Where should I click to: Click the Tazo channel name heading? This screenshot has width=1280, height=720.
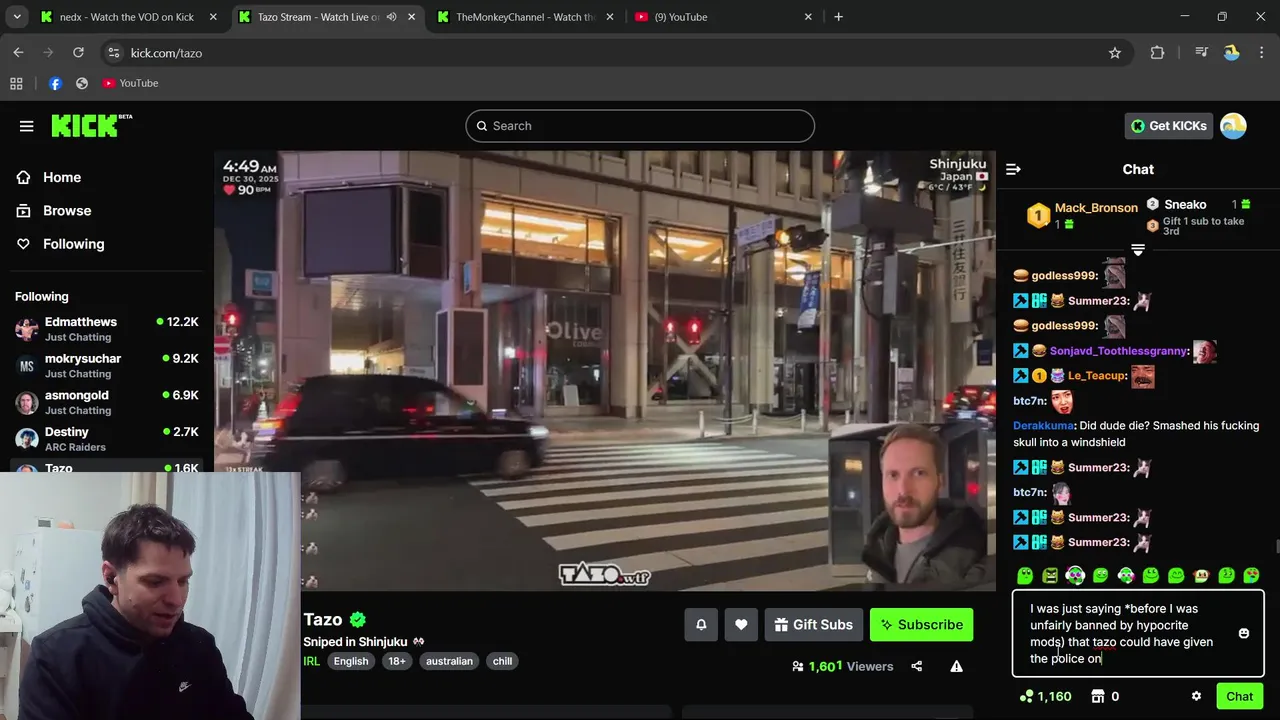click(323, 620)
